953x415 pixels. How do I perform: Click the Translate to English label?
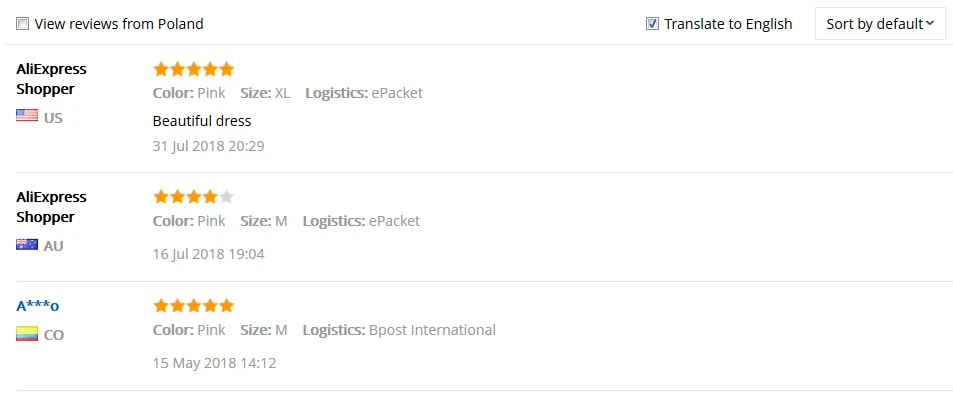pos(728,24)
